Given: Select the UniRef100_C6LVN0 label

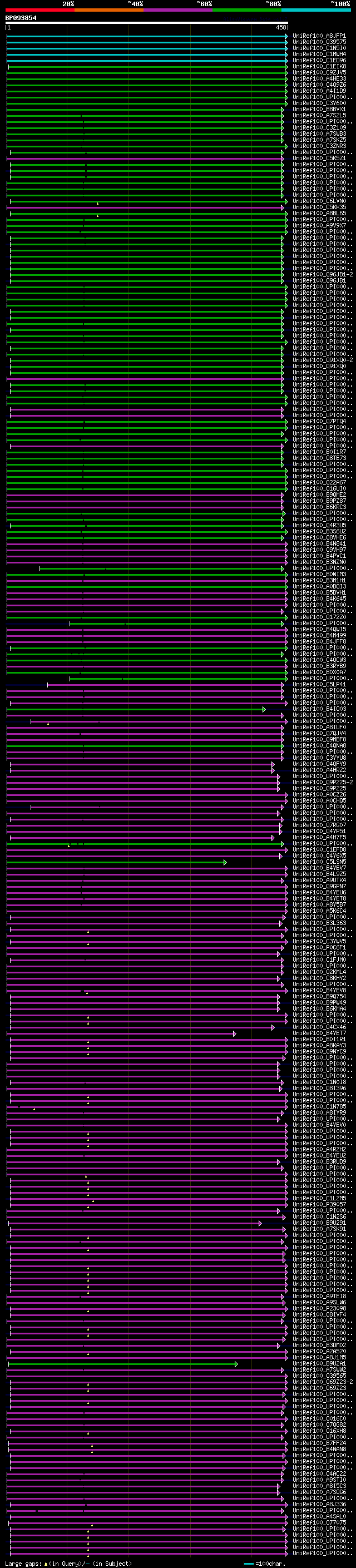Looking at the screenshot, I should 319,201.
